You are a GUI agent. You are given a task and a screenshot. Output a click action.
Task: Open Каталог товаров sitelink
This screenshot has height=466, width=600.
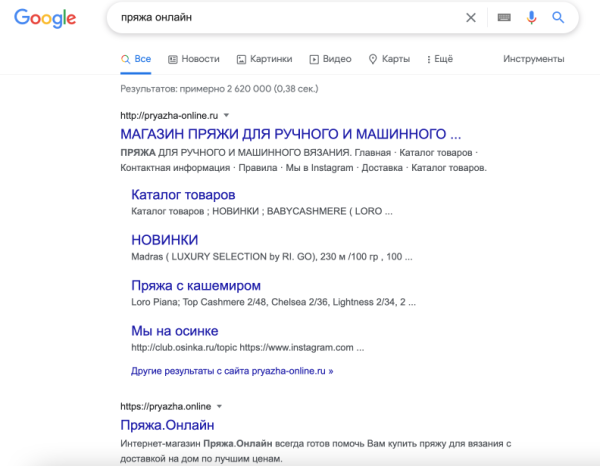(x=183, y=195)
